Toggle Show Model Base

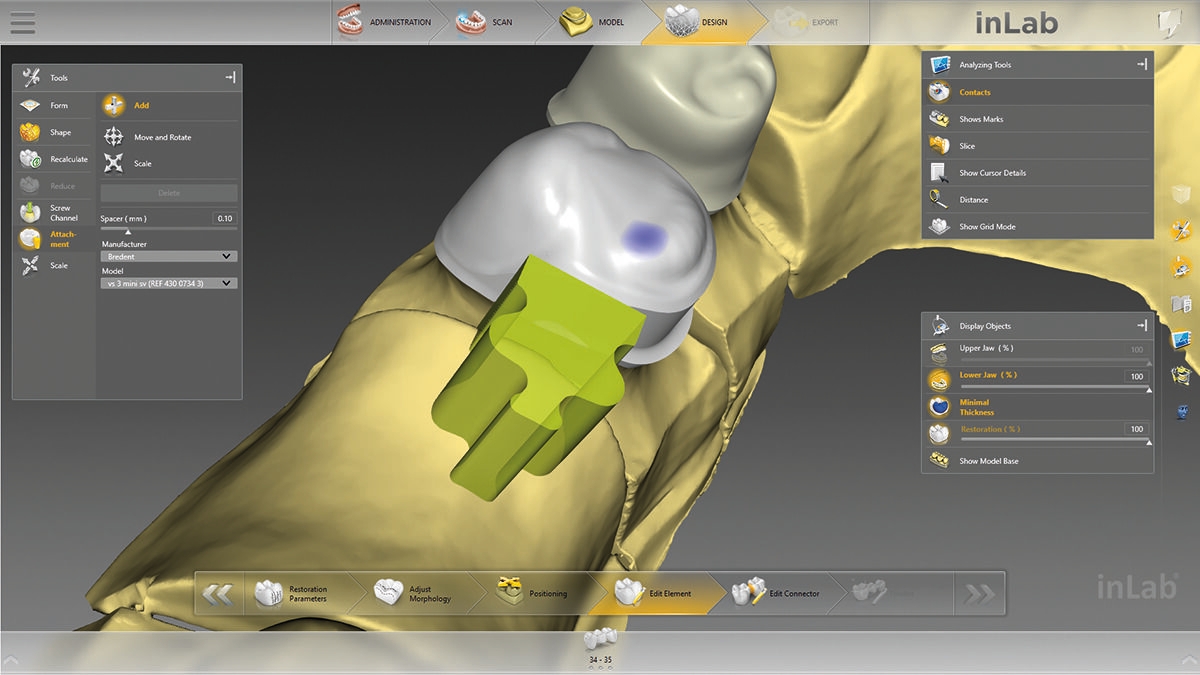(939, 461)
